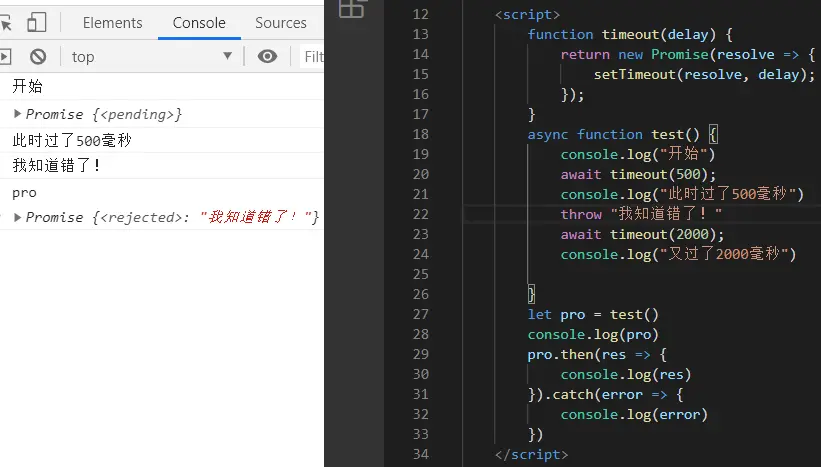Select the console line 我知道错了！
This screenshot has width=821, height=467.
coord(57,165)
